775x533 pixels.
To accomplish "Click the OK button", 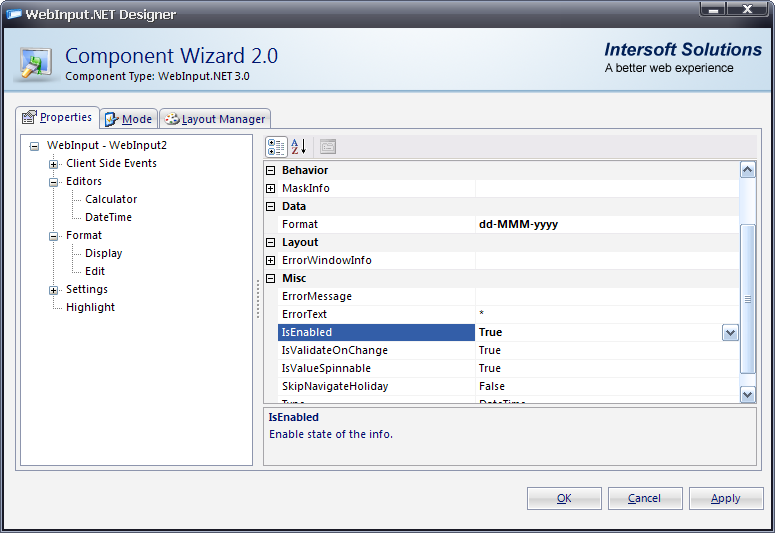I will click(564, 498).
